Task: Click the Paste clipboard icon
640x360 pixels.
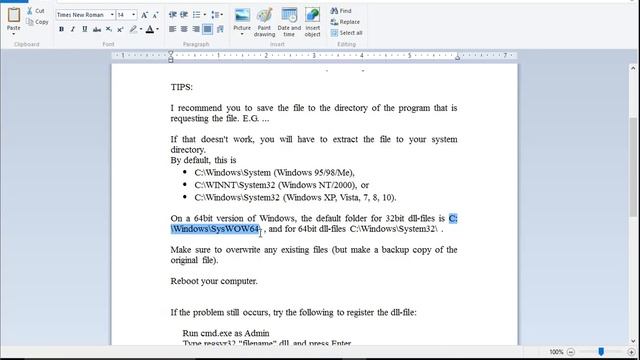Action: point(13,15)
